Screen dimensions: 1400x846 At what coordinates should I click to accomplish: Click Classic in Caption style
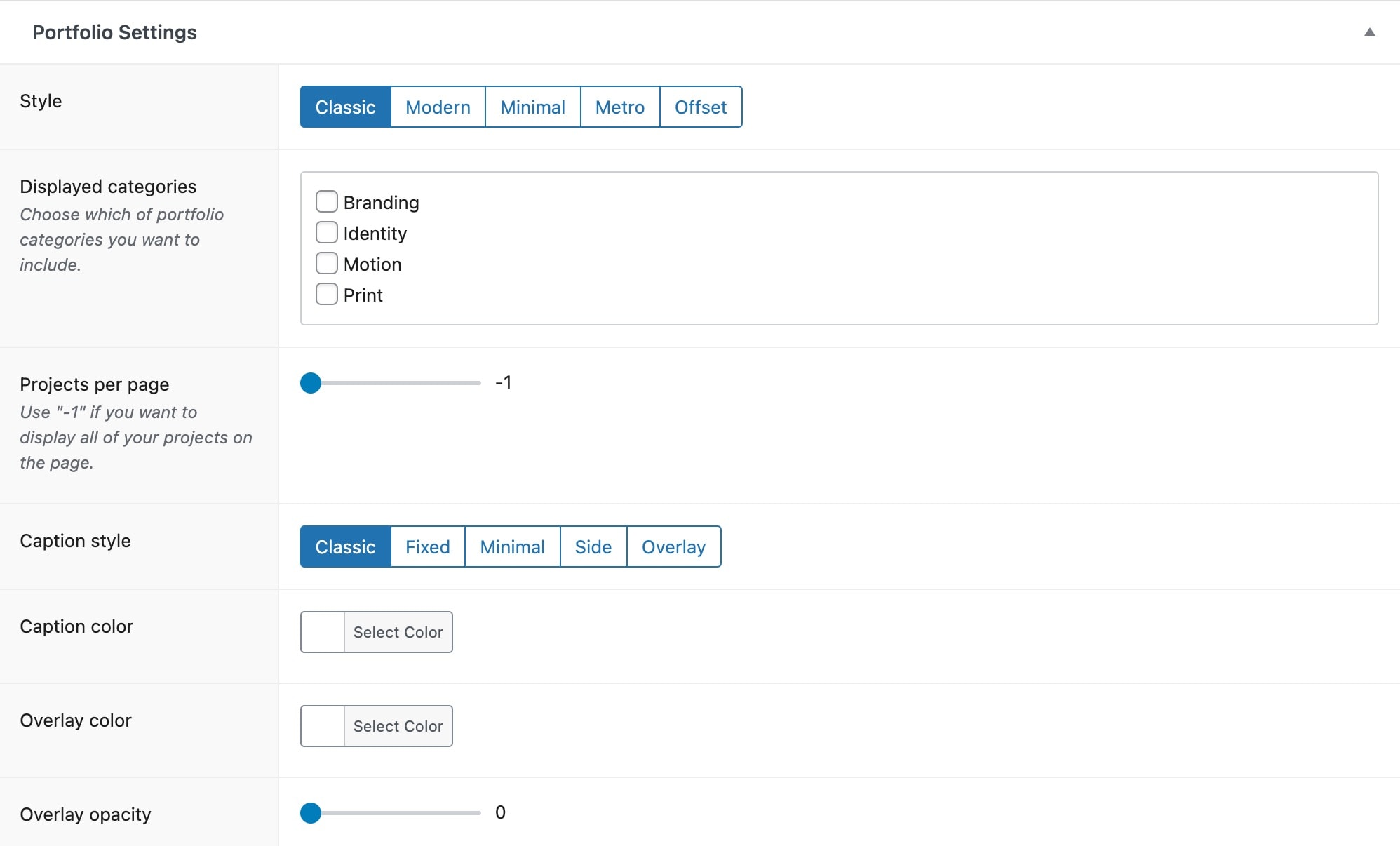point(345,546)
